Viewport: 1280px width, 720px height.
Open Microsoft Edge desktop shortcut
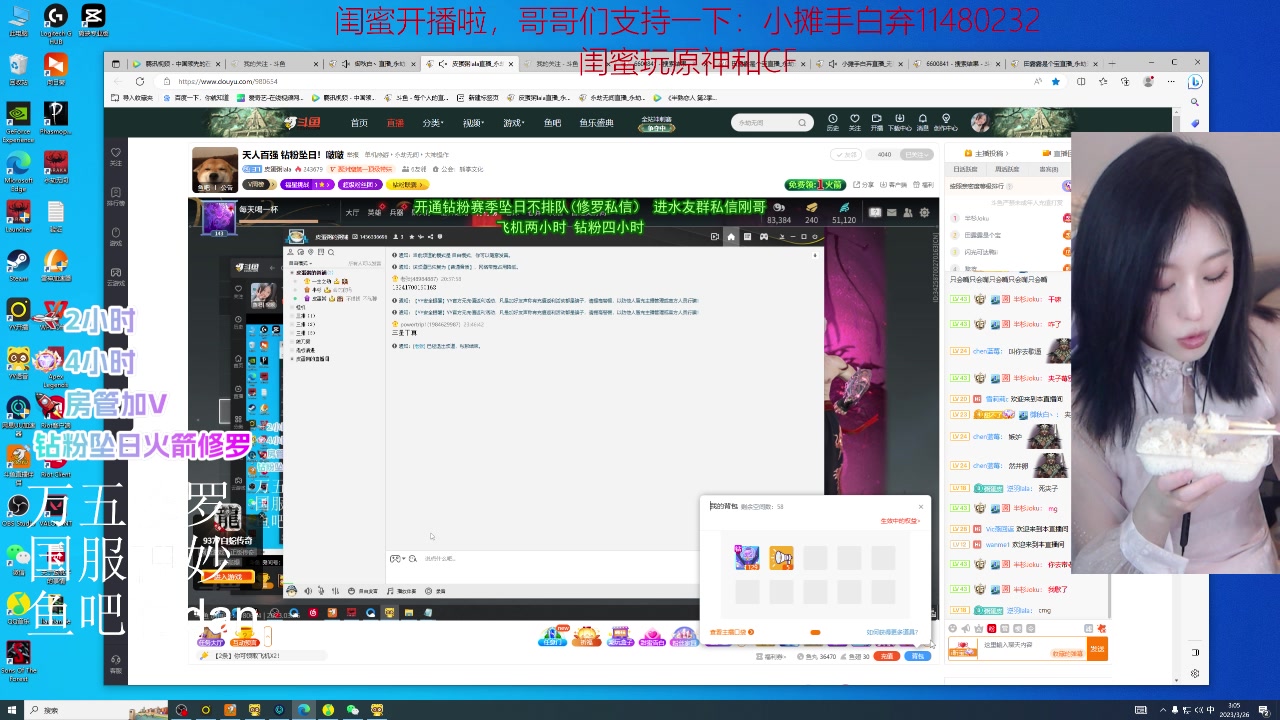point(17,168)
